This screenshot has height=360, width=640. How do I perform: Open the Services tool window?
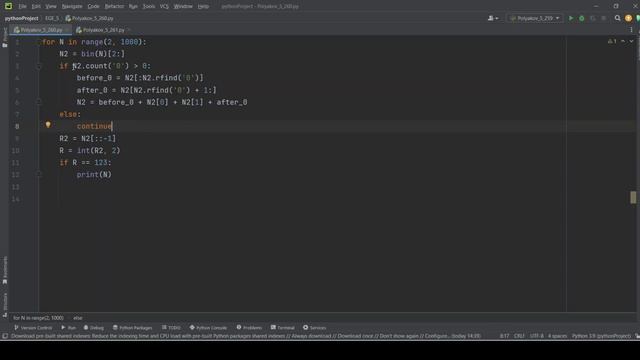pos(315,328)
